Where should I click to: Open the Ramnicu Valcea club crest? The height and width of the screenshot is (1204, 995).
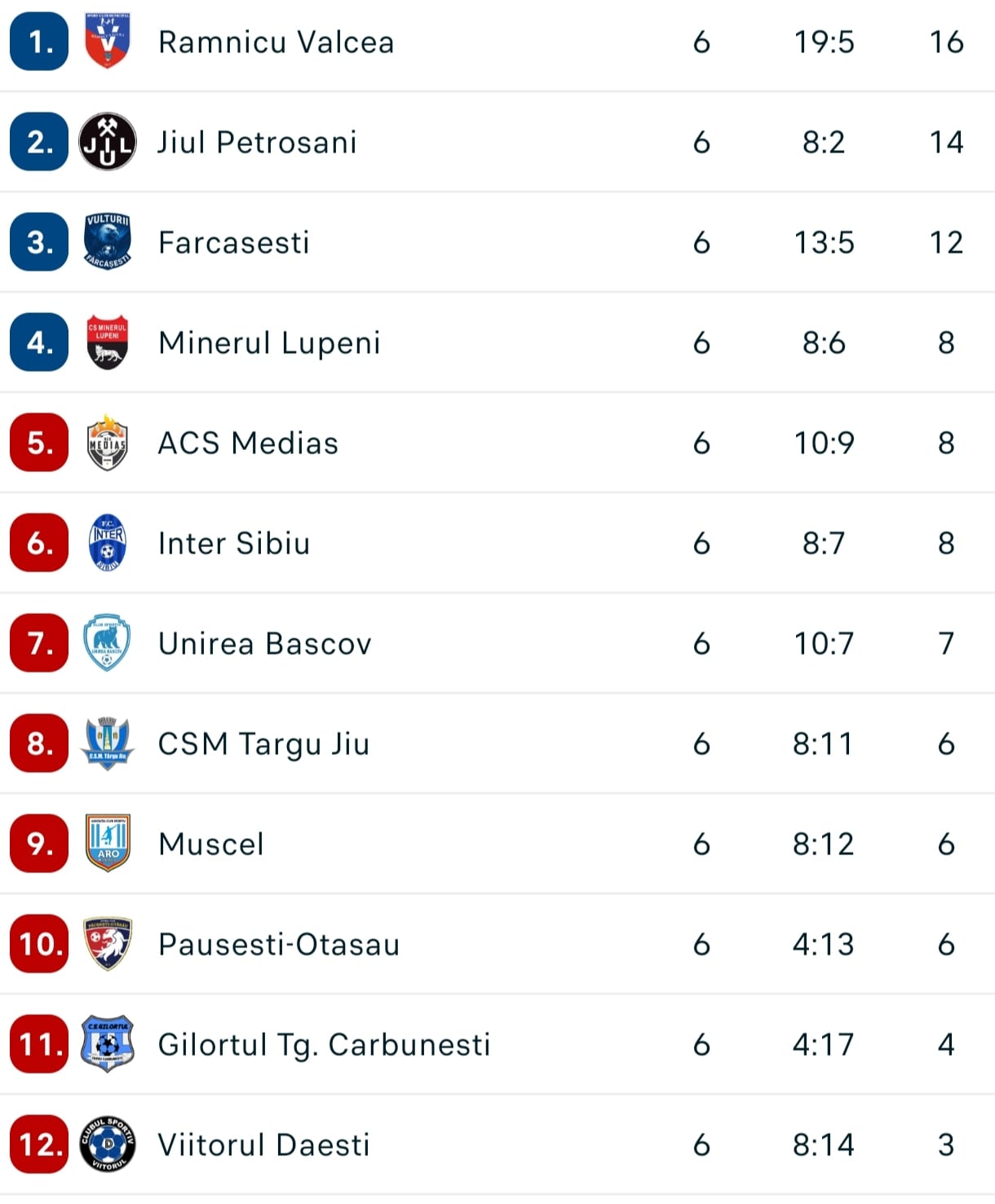pos(108,41)
